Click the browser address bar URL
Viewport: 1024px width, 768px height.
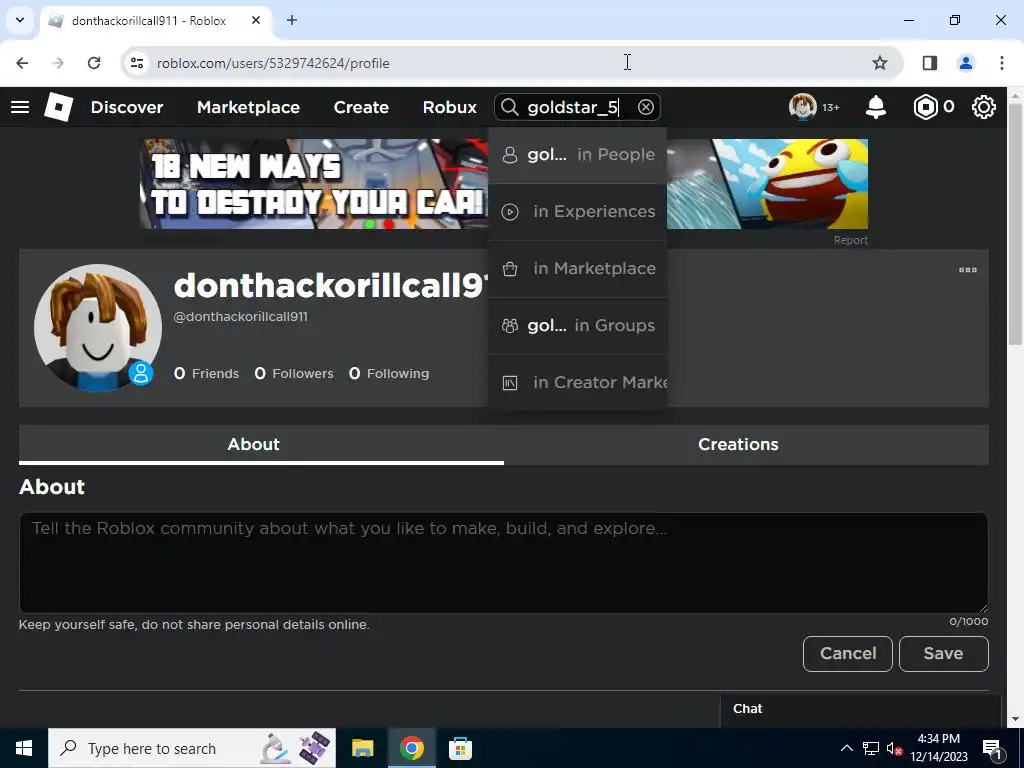pyautogui.click(x=273, y=63)
